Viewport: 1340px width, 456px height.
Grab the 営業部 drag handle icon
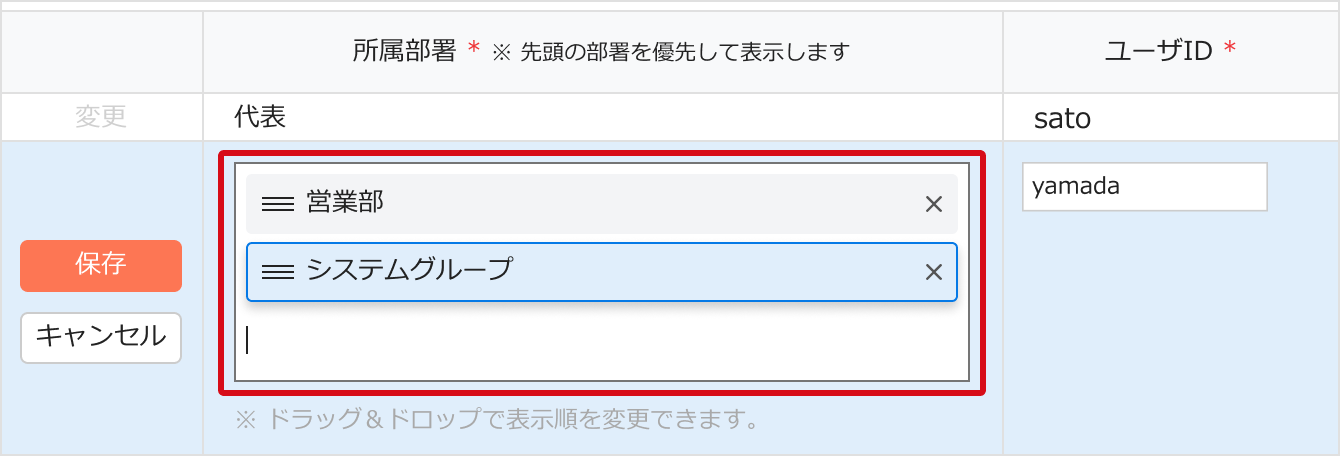point(277,205)
